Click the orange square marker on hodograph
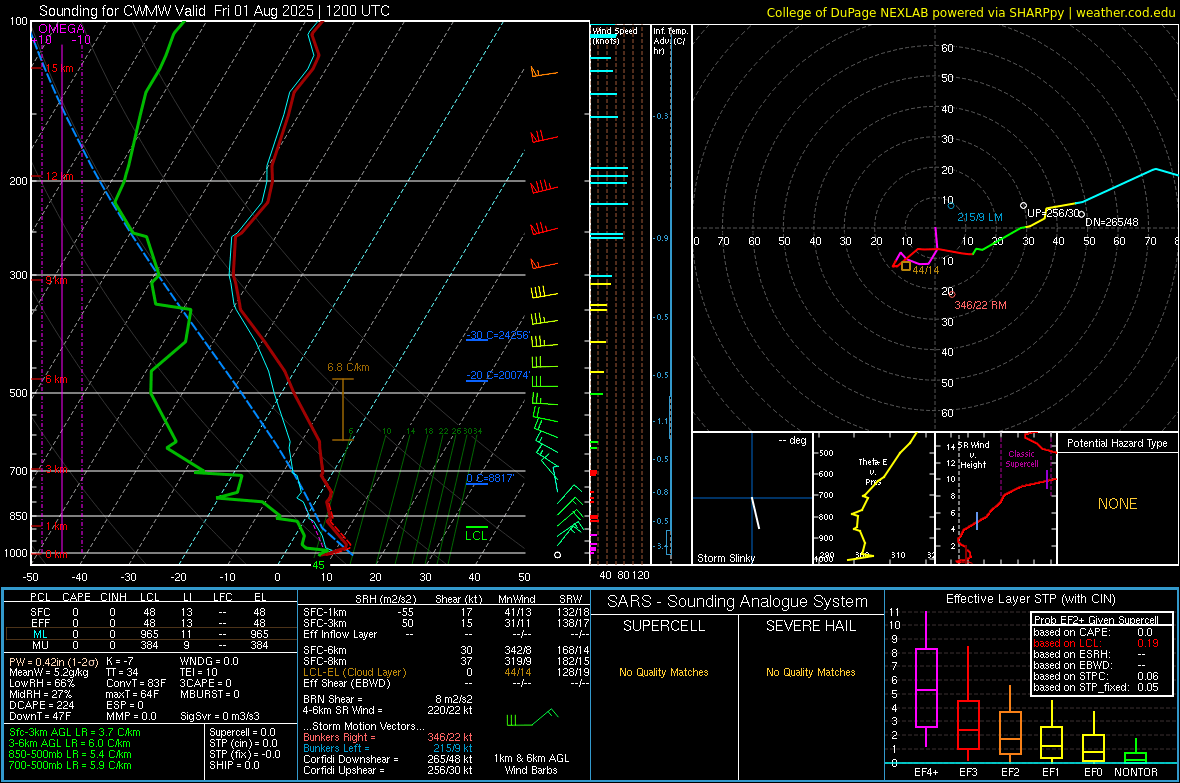 coord(906,266)
